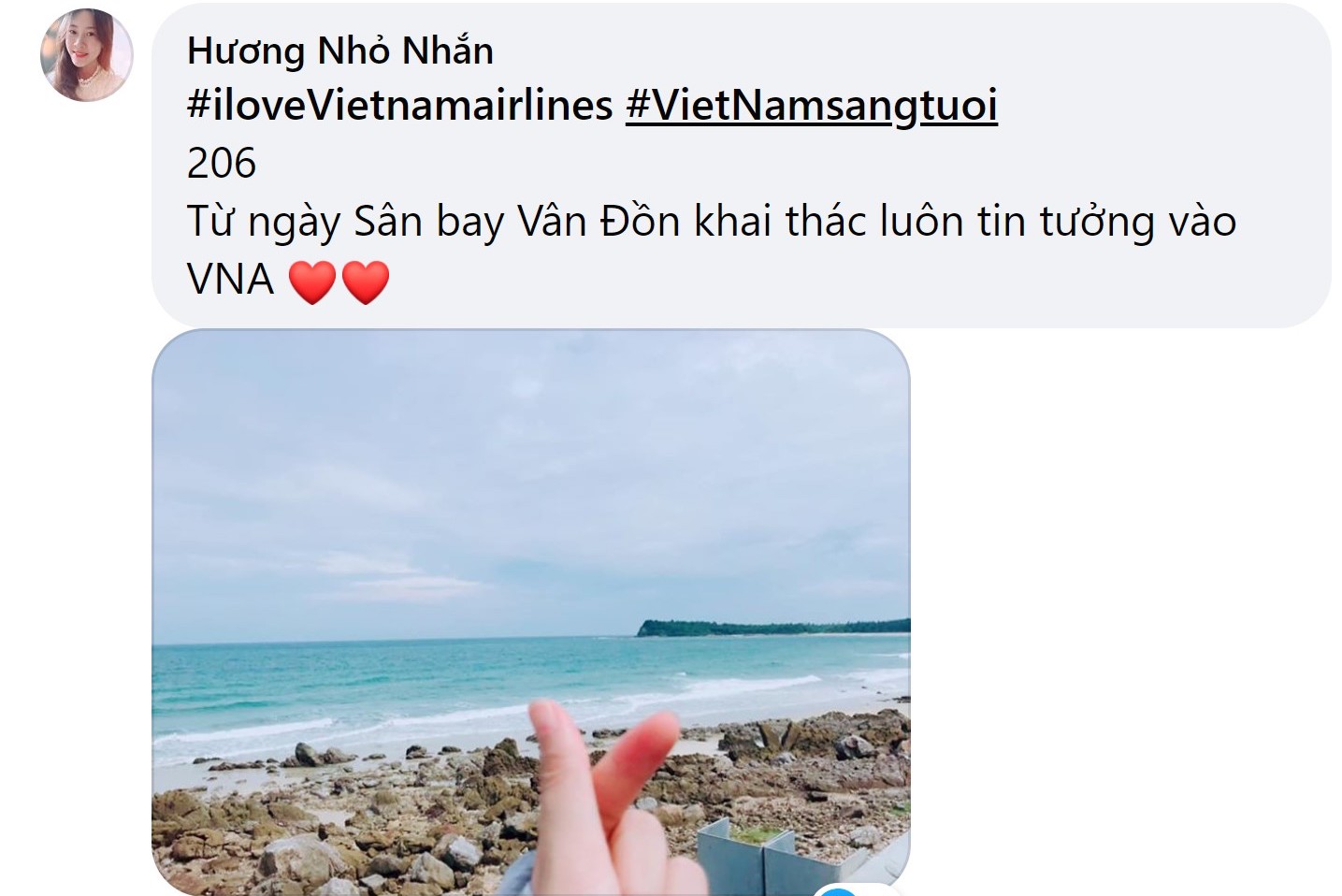Click the like reaction badge below the photo
The width and height of the screenshot is (1342, 896).
tap(837, 889)
